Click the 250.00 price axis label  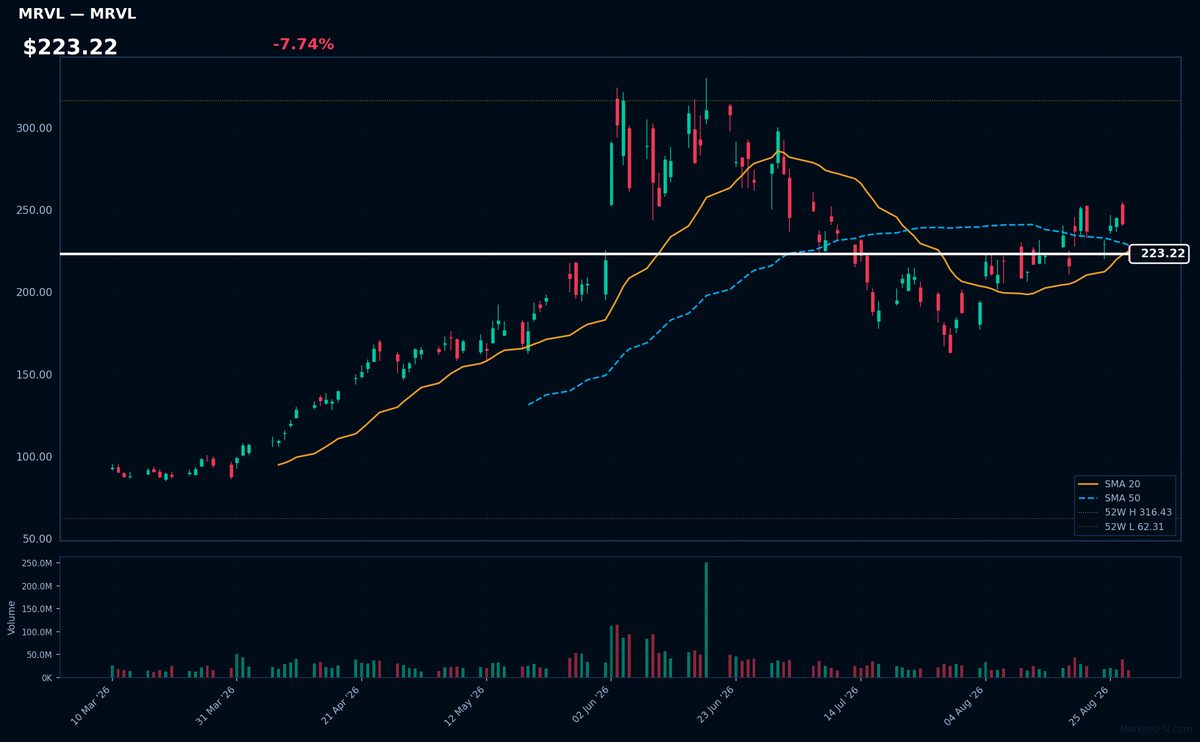34,211
